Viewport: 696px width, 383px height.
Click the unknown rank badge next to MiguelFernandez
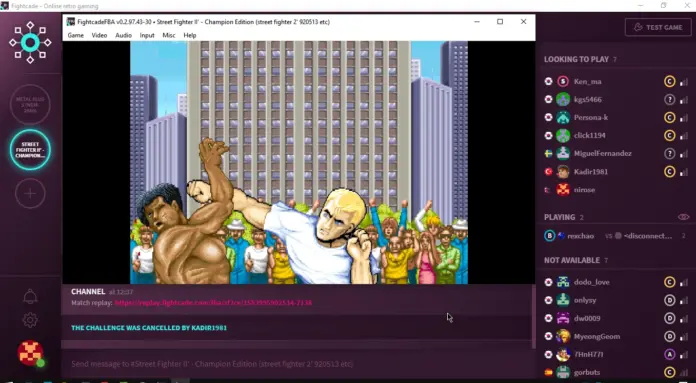tap(669, 154)
